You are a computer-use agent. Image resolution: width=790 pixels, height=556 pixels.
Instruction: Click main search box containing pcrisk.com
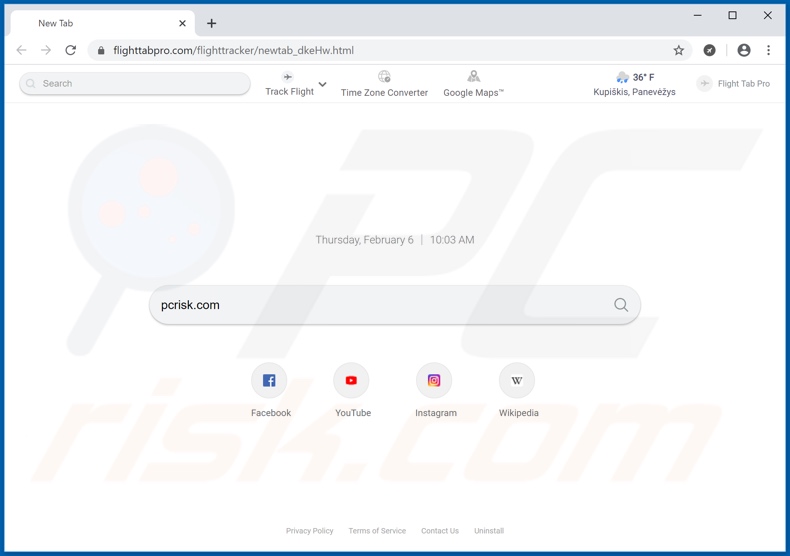[x=394, y=305]
